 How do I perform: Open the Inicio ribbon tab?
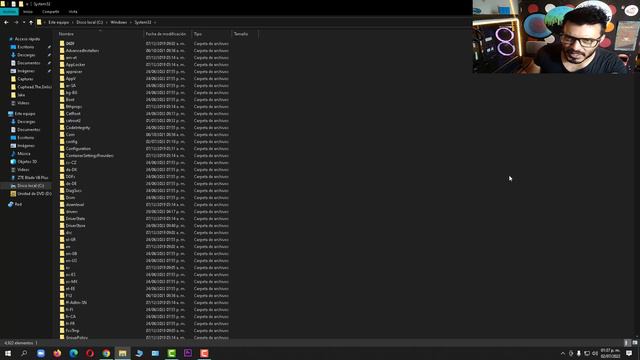click(x=28, y=12)
